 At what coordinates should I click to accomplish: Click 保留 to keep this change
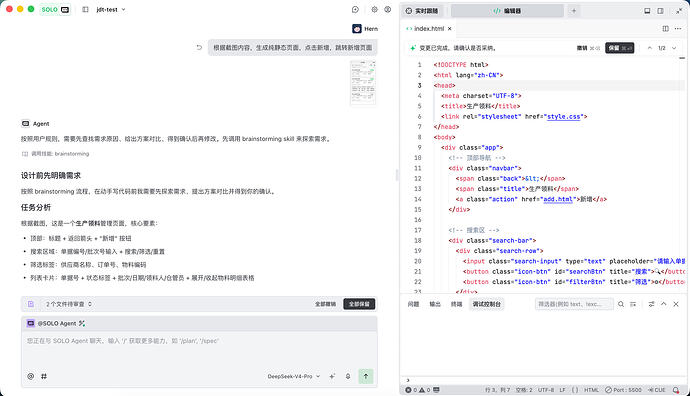pos(620,48)
